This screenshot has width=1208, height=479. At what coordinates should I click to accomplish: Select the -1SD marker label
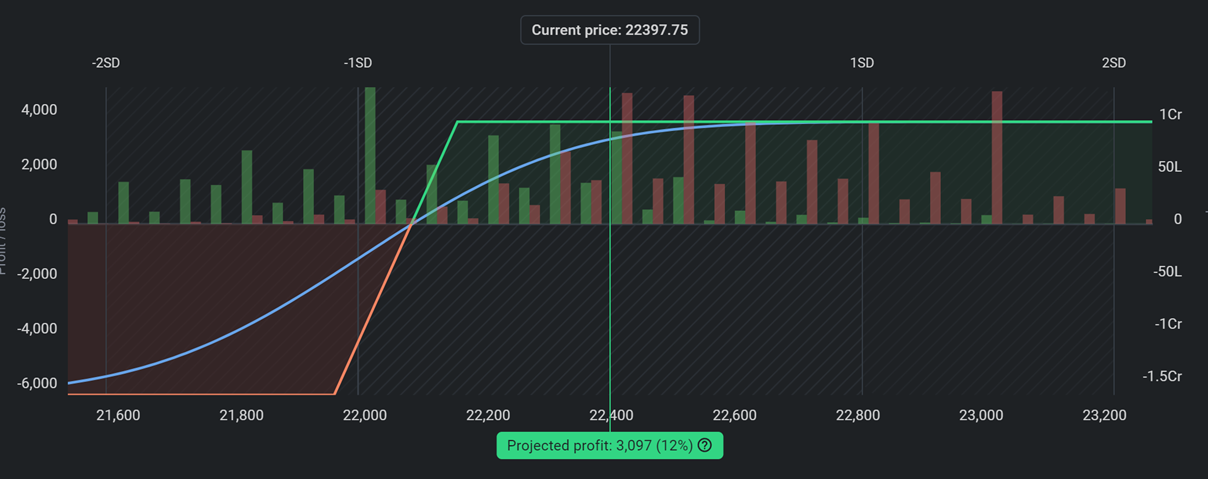pos(358,63)
